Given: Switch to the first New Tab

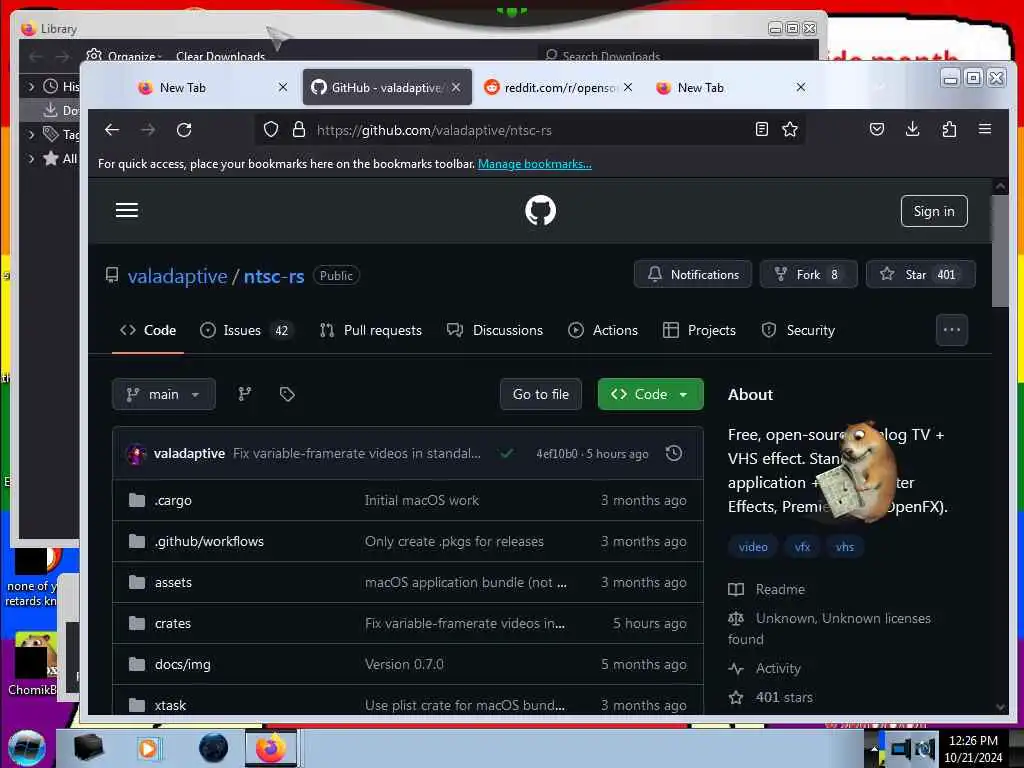Looking at the screenshot, I should [x=212, y=88].
